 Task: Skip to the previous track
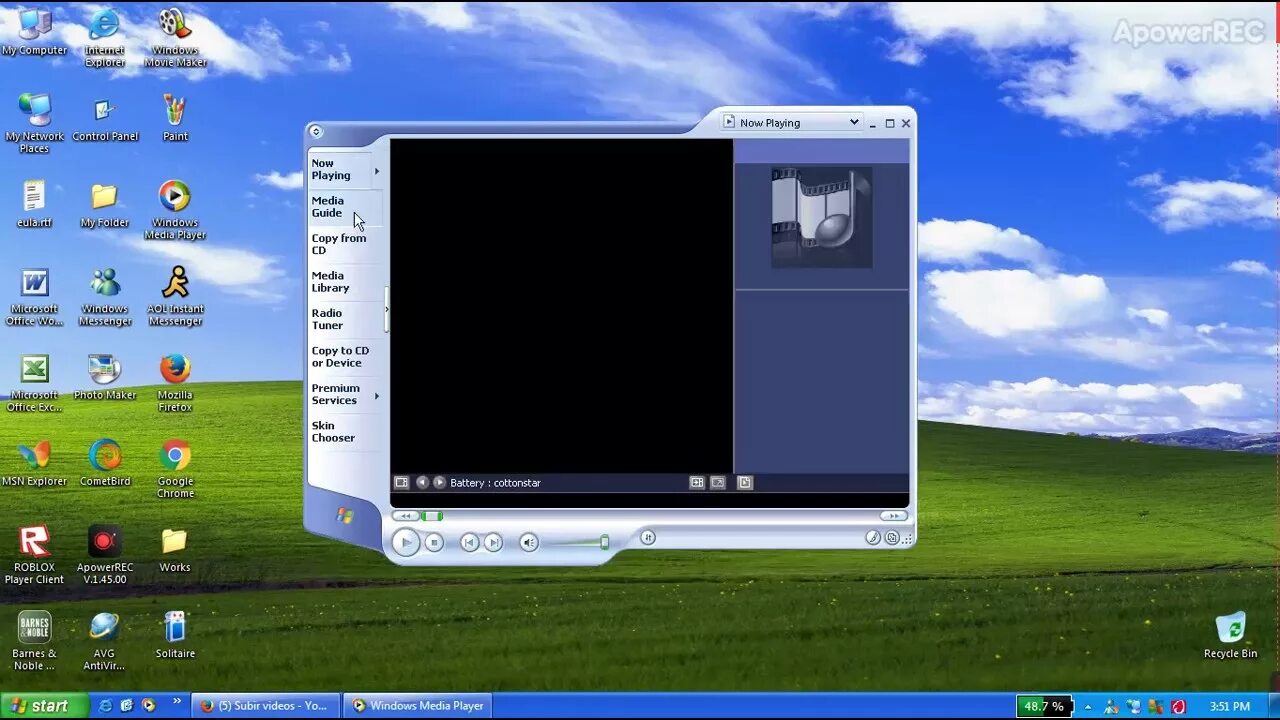coord(469,542)
